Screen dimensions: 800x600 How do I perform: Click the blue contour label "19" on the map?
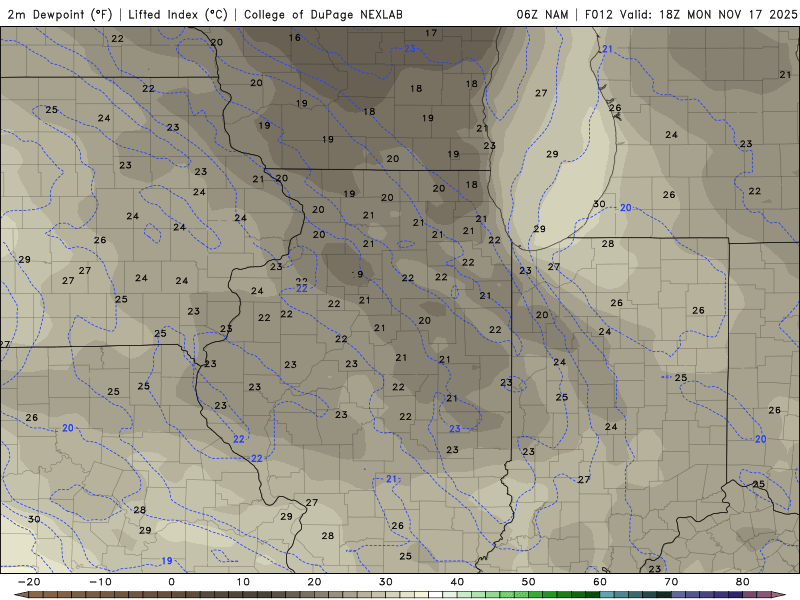[167, 561]
